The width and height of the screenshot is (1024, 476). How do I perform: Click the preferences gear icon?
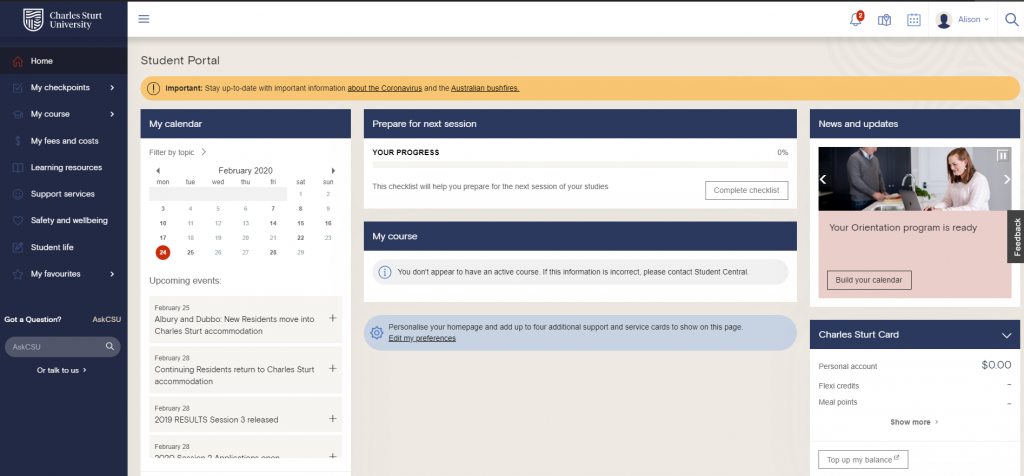pyautogui.click(x=377, y=333)
